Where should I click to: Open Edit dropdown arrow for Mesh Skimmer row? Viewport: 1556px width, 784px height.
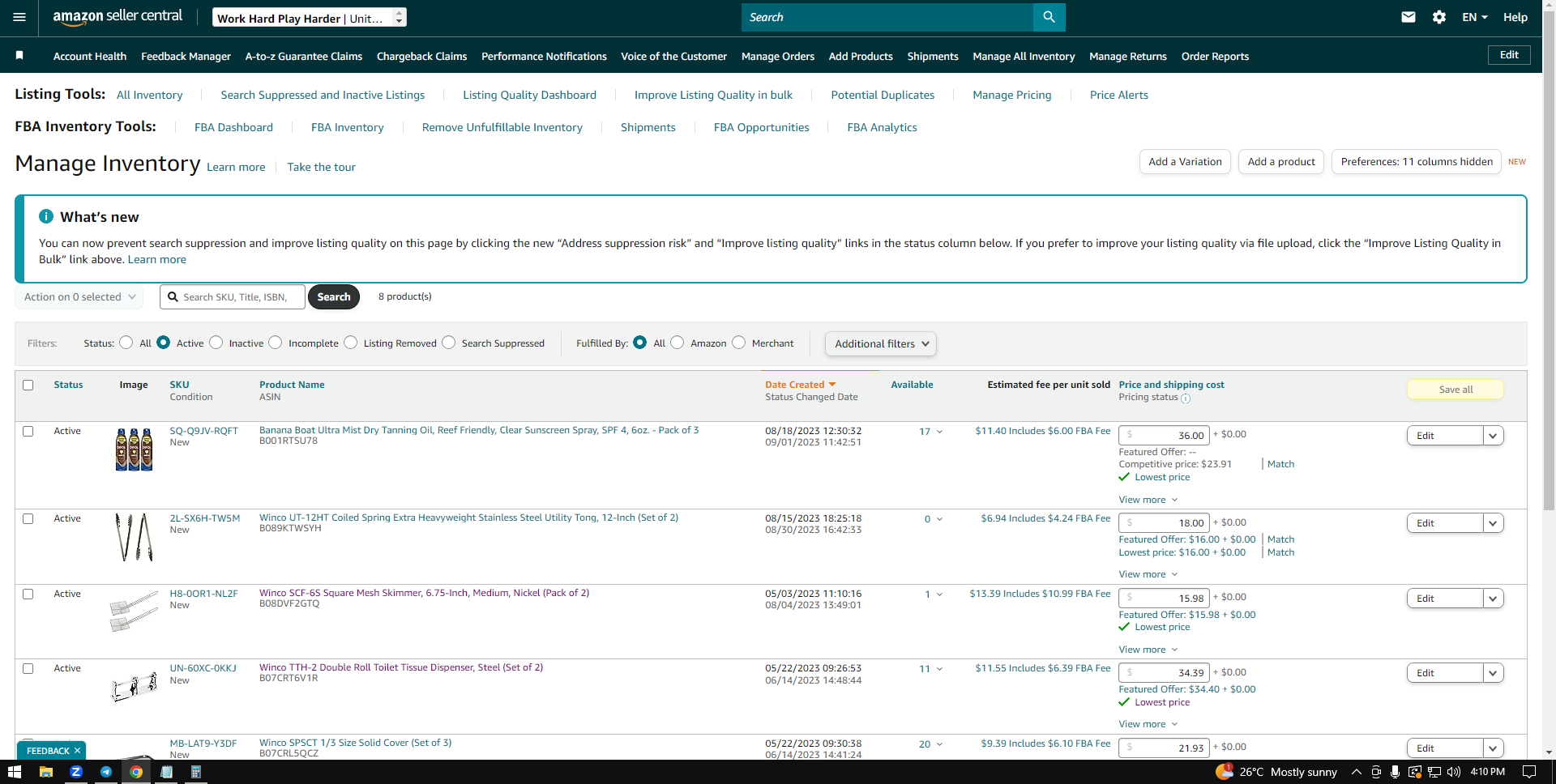[1493, 599]
